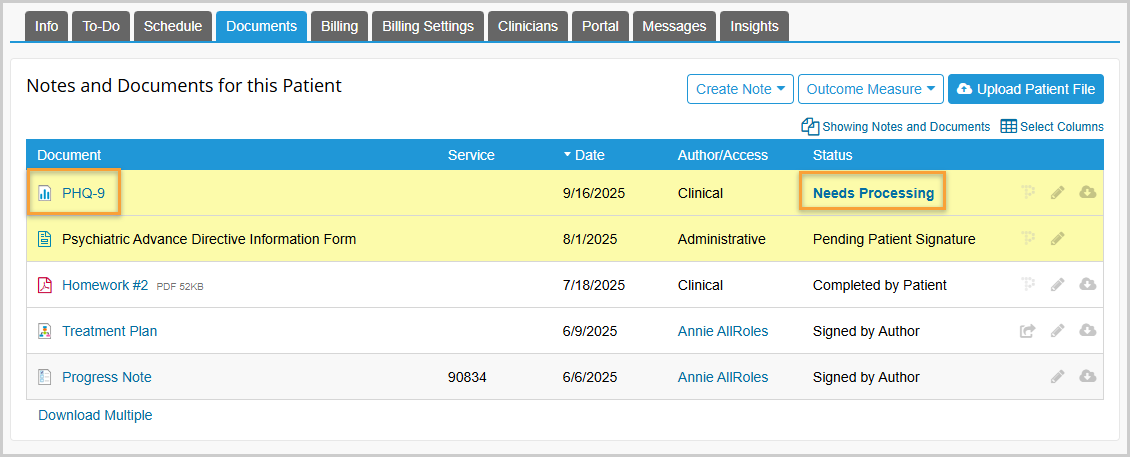Click the edit pencil for PHQ-9
The image size is (1130, 457).
tap(1057, 193)
